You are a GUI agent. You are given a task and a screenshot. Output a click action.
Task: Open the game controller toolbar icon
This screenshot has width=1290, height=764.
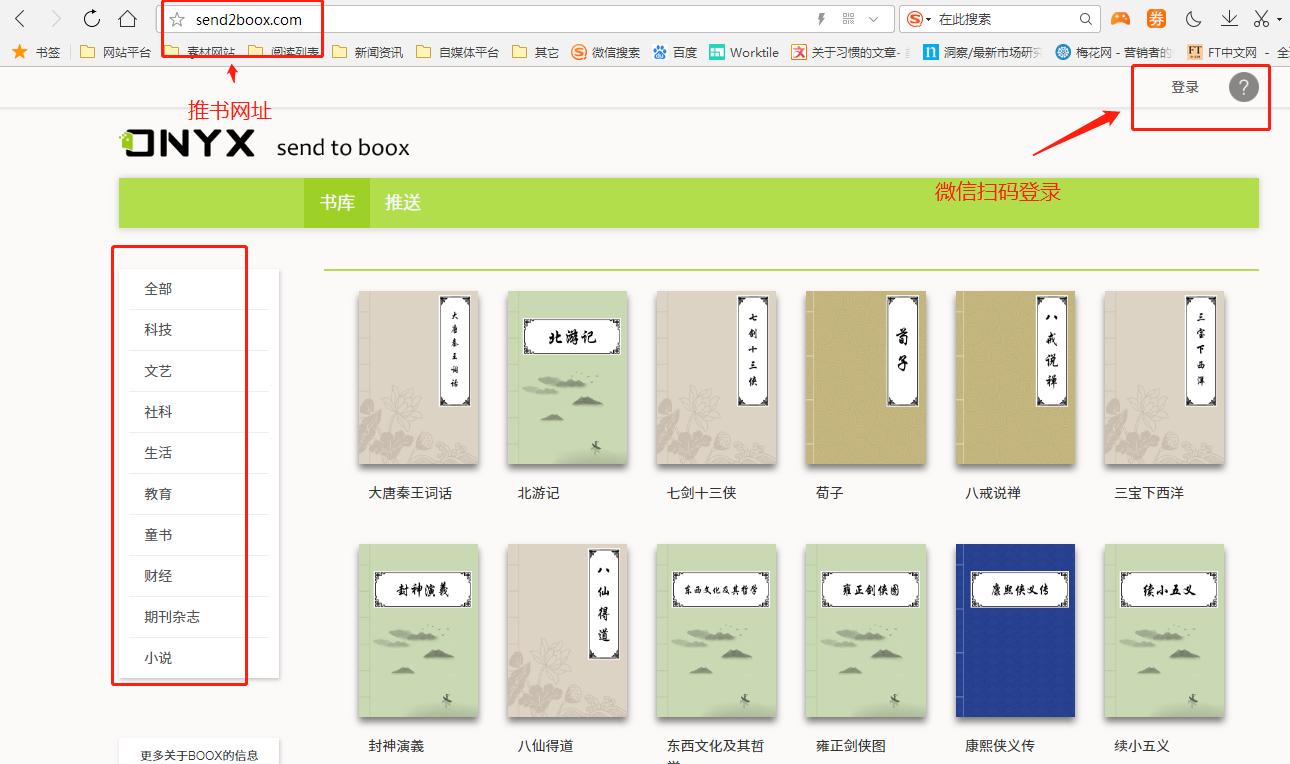(1121, 19)
